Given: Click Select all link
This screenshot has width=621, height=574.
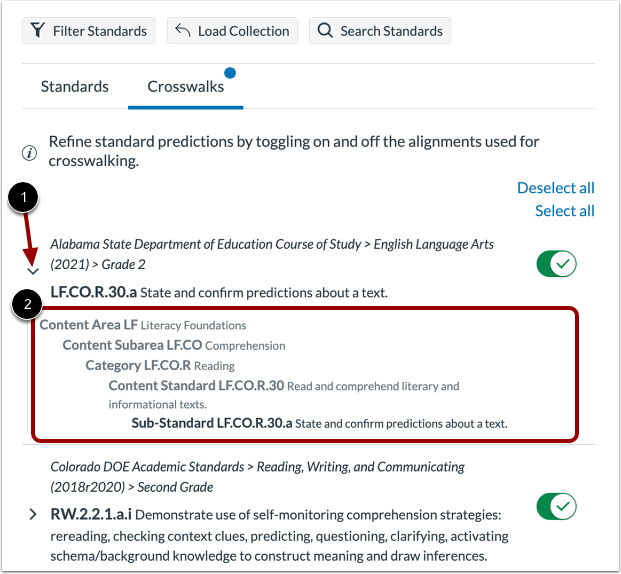Looking at the screenshot, I should 565,211.
